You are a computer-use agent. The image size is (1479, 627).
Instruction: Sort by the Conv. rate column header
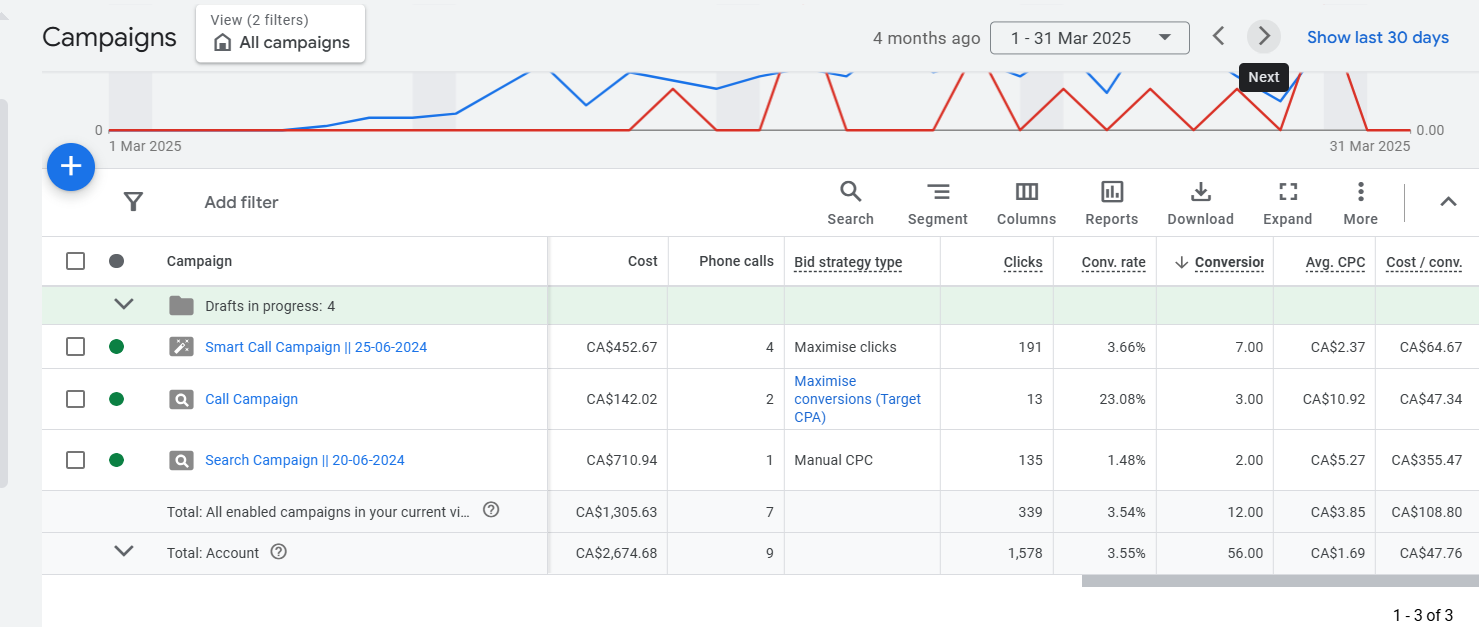click(x=1113, y=262)
